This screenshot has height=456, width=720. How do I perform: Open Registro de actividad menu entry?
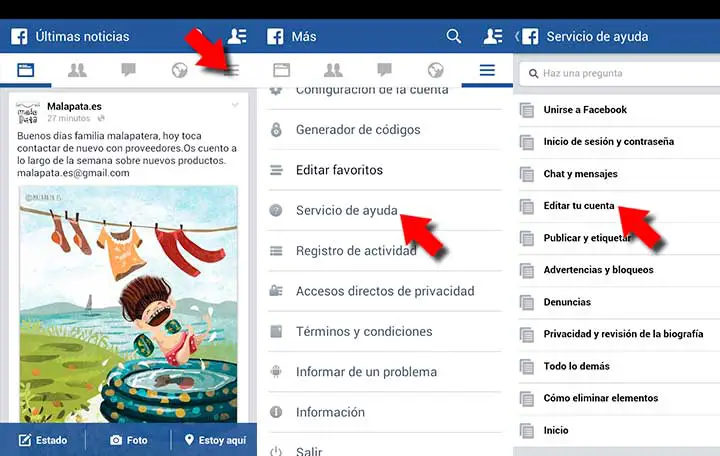tap(385, 251)
